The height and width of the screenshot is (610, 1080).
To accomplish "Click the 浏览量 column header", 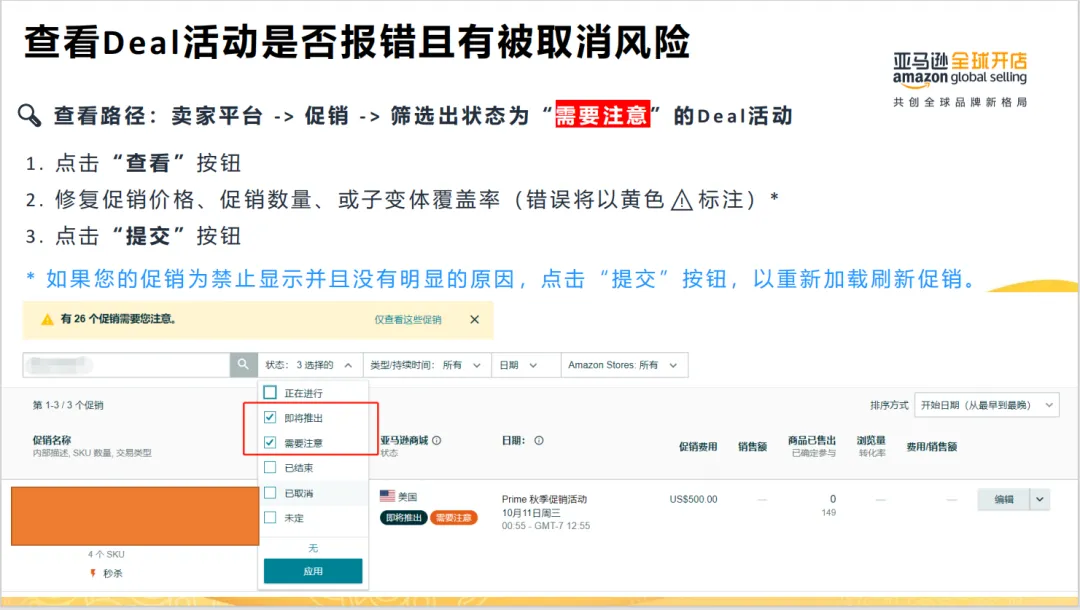I will pyautogui.click(x=871, y=440).
